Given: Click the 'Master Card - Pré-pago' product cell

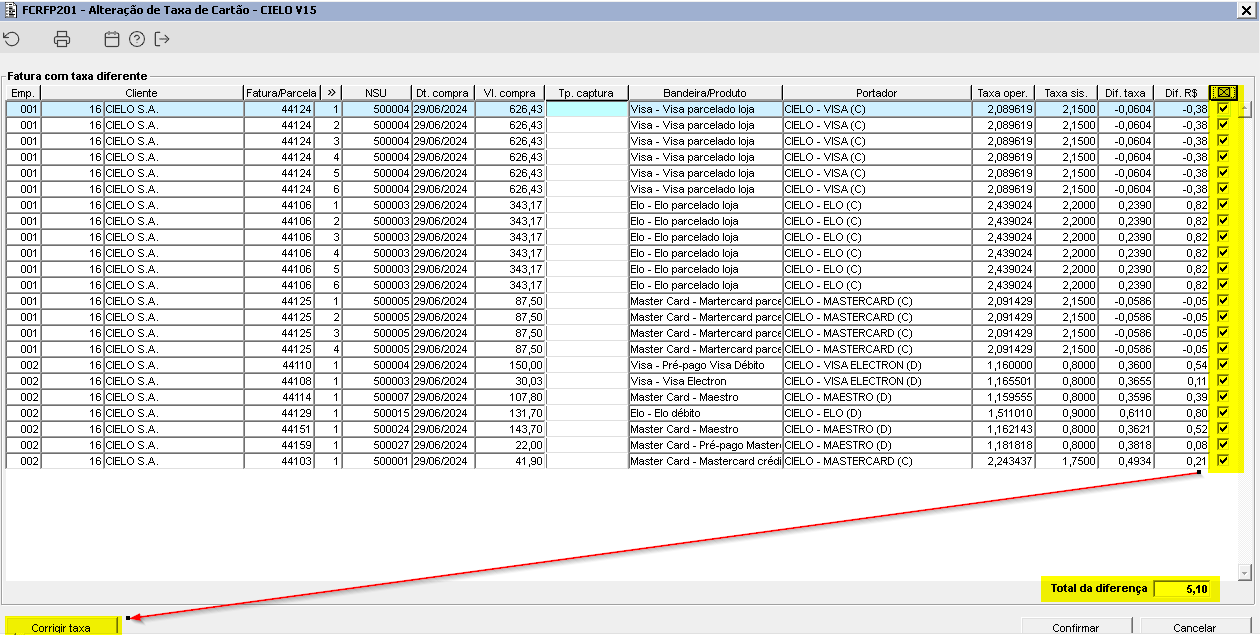Looking at the screenshot, I should pyautogui.click(x=705, y=445).
